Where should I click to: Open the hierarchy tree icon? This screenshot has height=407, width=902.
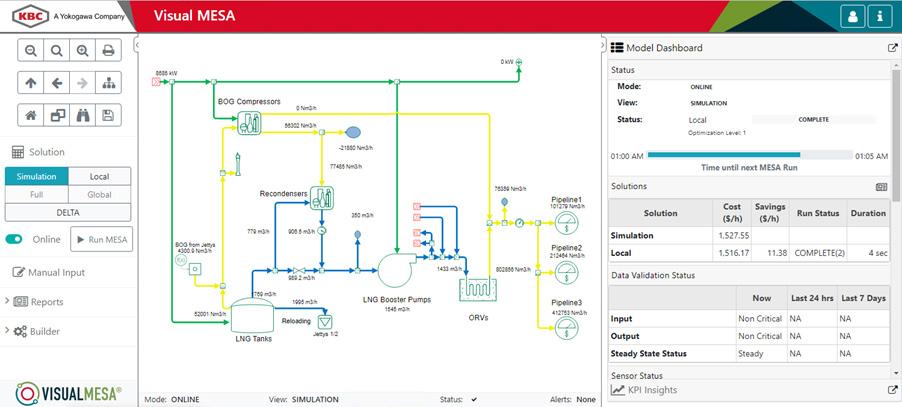point(108,83)
